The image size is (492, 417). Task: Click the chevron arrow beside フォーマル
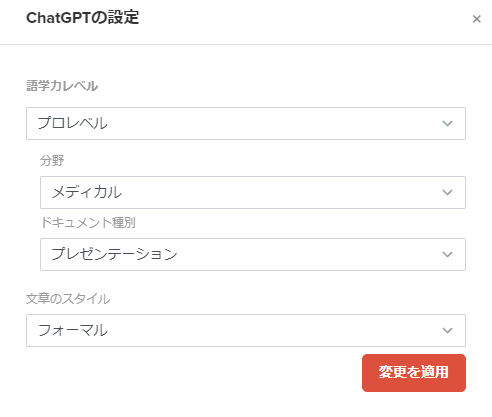coord(447,330)
